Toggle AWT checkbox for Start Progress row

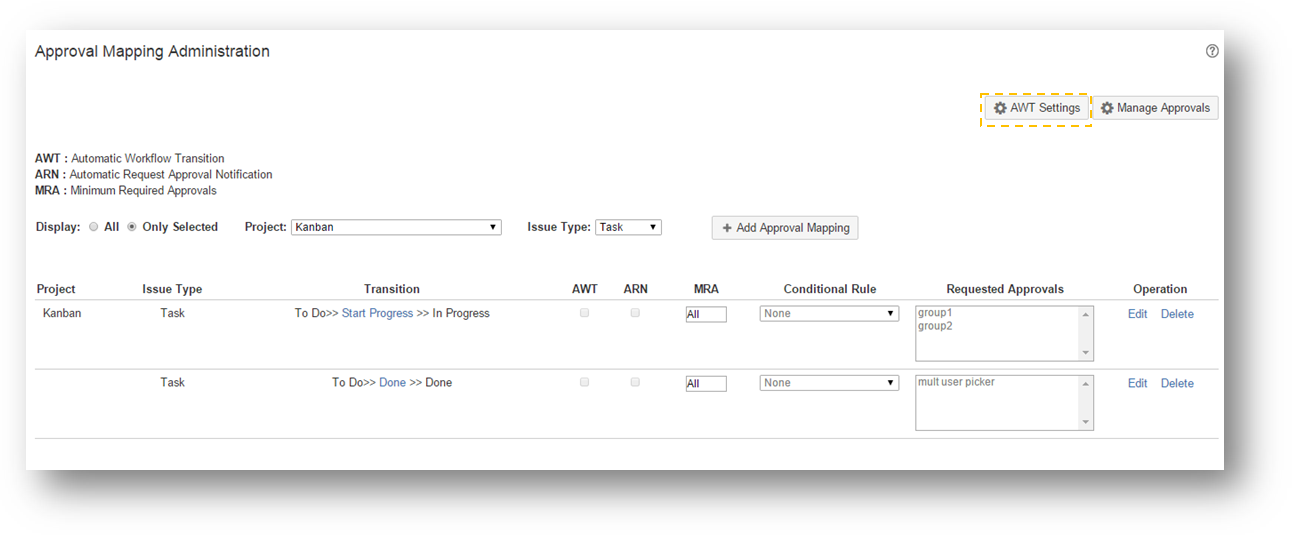tap(585, 313)
